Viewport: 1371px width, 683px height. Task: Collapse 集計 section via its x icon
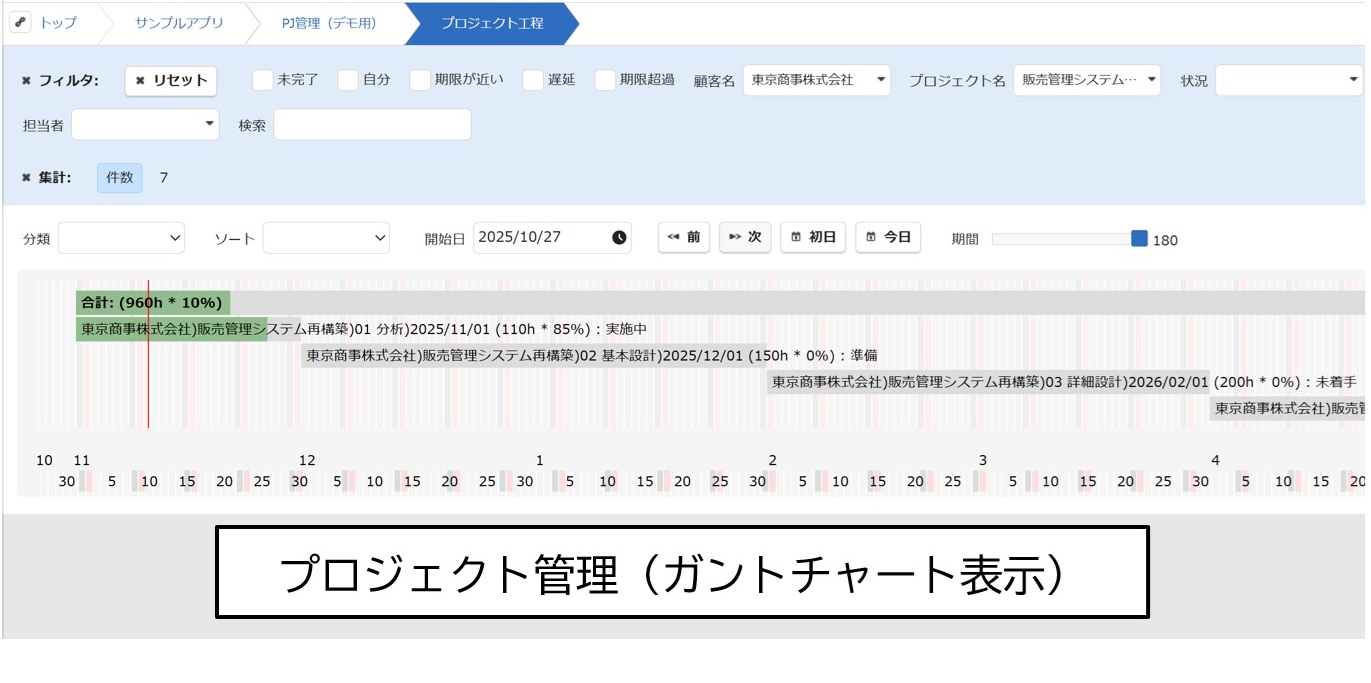point(27,178)
